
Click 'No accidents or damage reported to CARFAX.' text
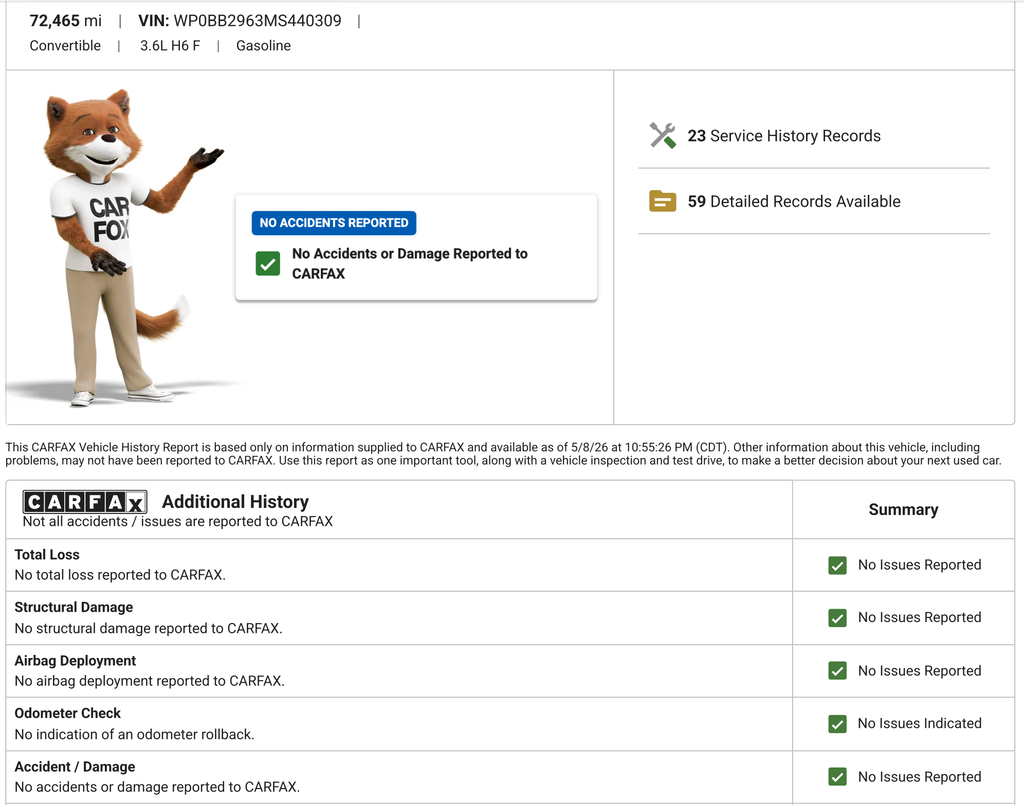[x=157, y=787]
